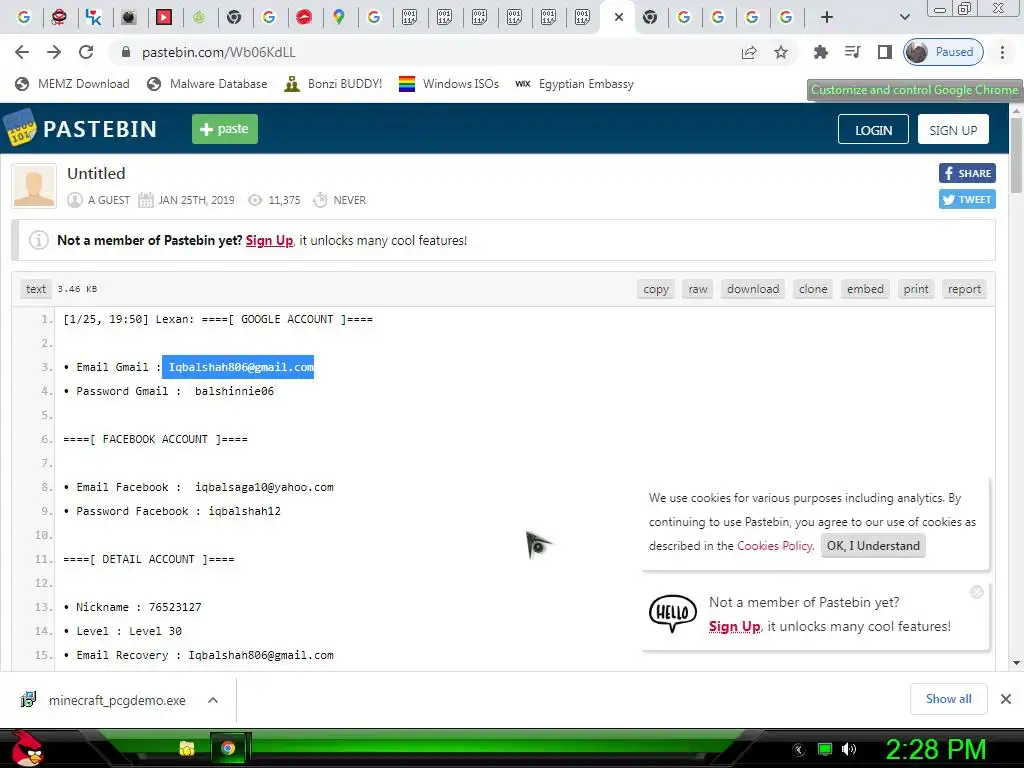Clone this paste

pos(813,289)
